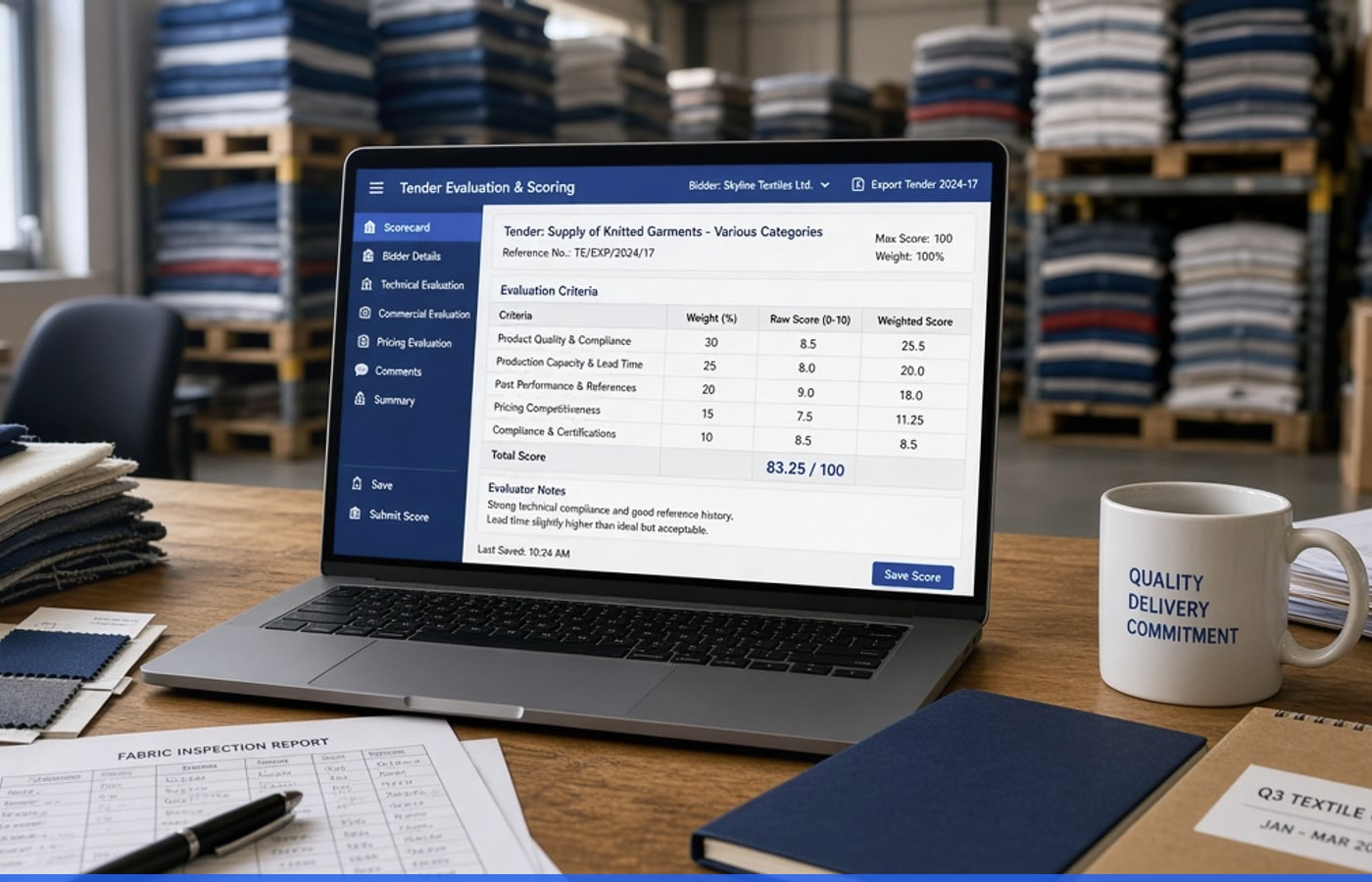Screen dimensions: 1372x882
Task: Click the weight value 30
Action: pyautogui.click(x=711, y=342)
